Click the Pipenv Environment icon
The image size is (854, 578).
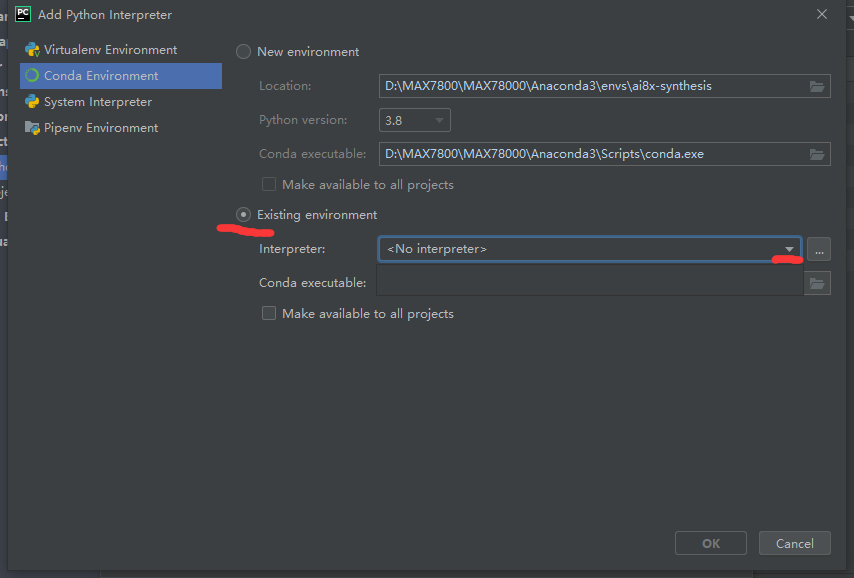[32, 128]
